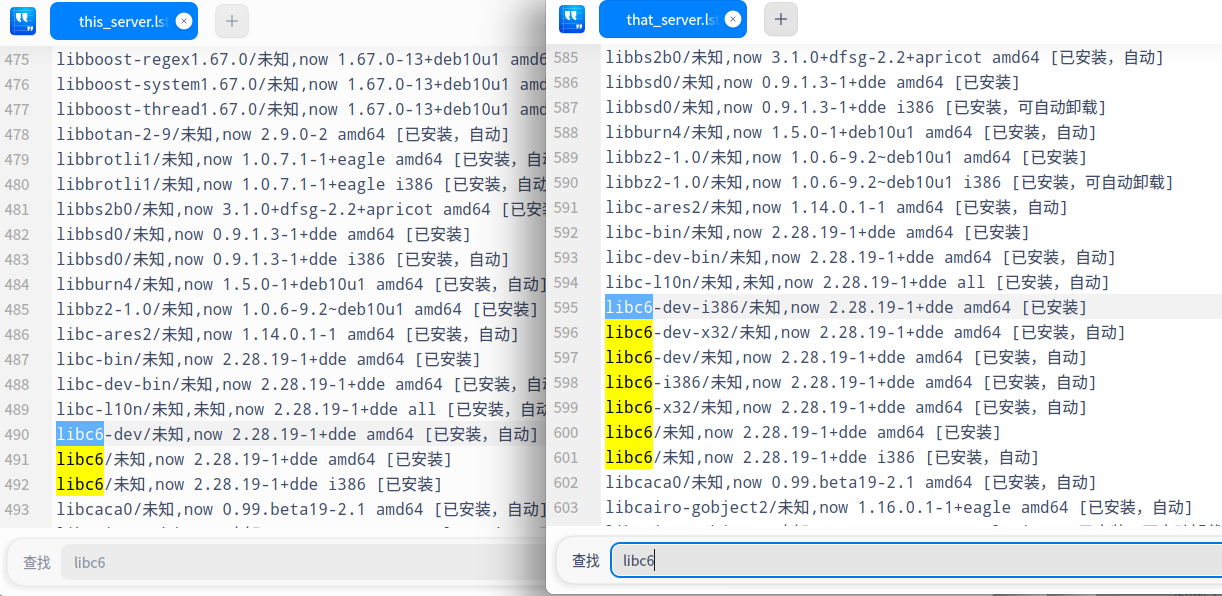Click line 591 libc-ares2 in right window
The image size is (1222, 596).
pos(837,207)
